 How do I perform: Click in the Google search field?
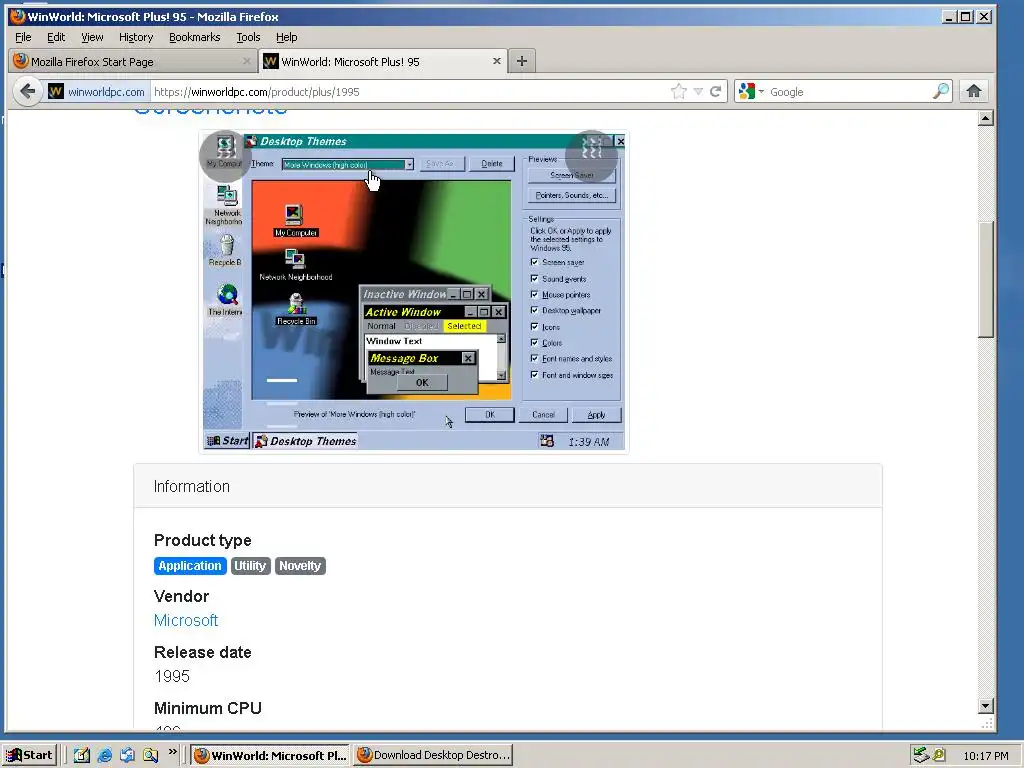[x=849, y=91]
